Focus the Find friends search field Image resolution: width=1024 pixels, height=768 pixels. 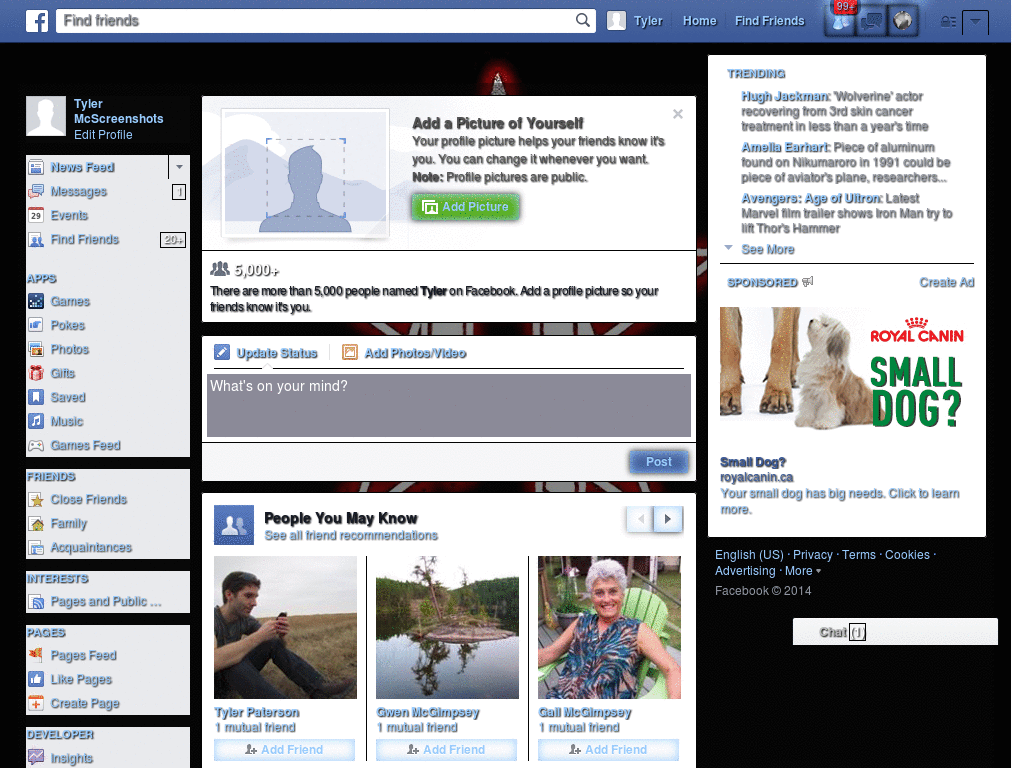(x=317, y=21)
